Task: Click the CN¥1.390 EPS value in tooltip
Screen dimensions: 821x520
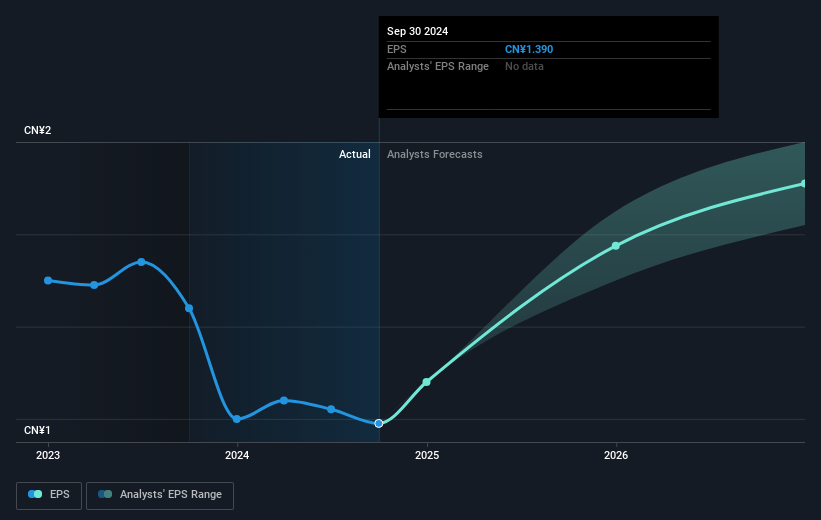Action: tap(529, 49)
